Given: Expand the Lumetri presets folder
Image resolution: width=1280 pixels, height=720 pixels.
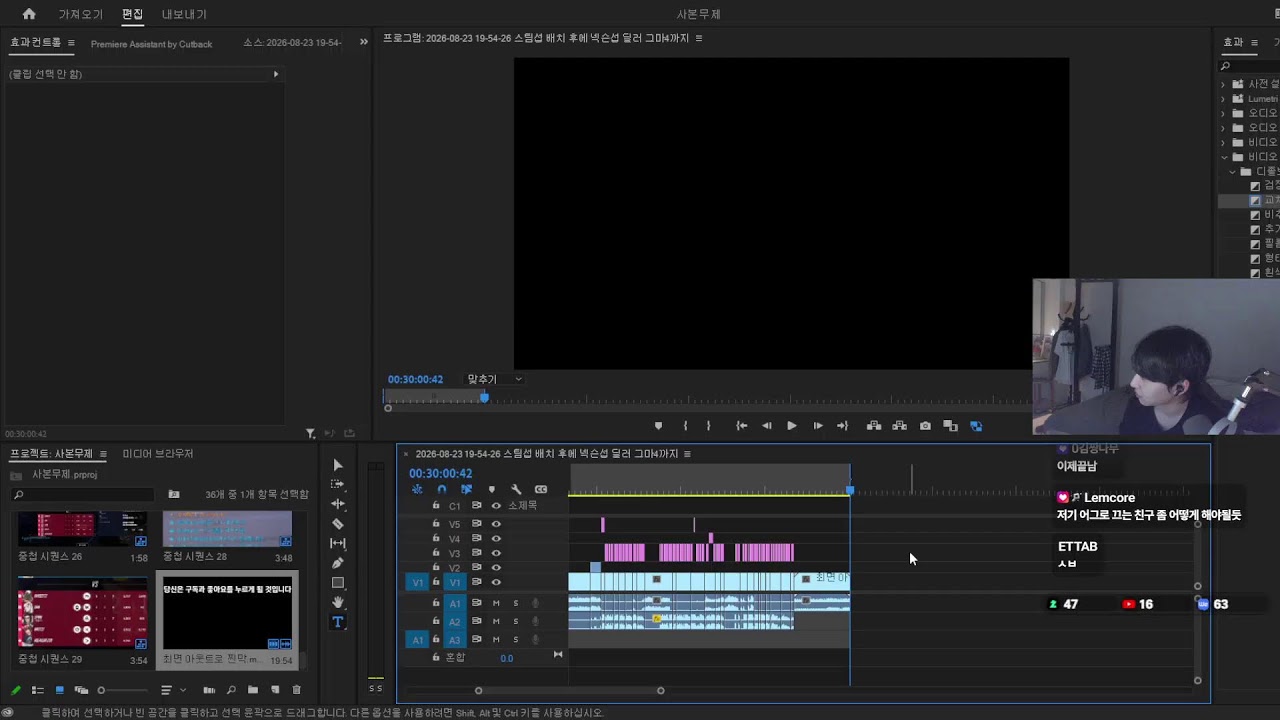Looking at the screenshot, I should tap(1223, 99).
